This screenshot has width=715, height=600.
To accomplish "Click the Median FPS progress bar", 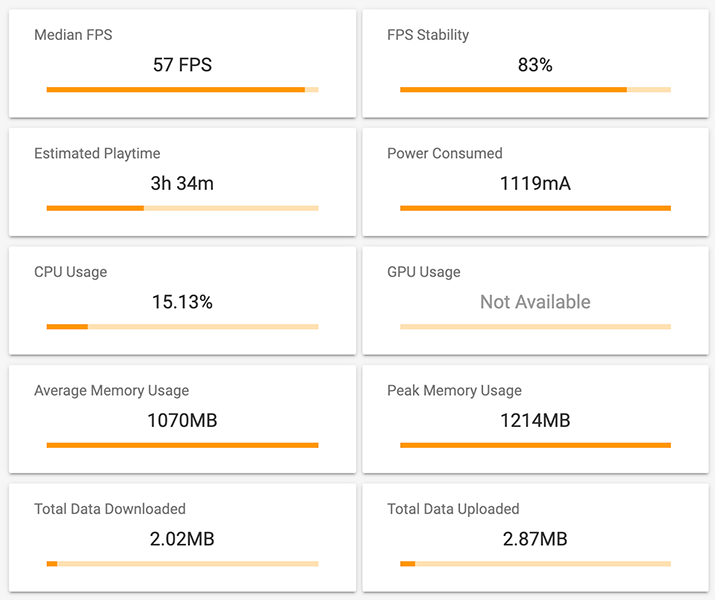I will point(182,90).
